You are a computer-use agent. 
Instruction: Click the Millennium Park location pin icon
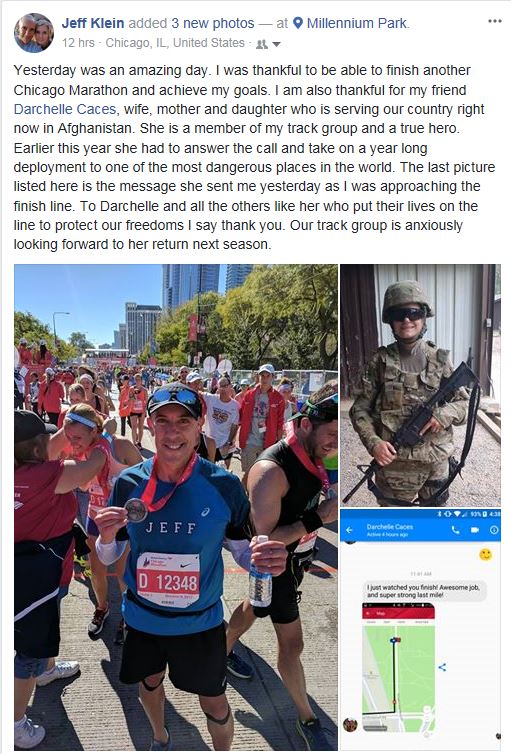[298, 23]
